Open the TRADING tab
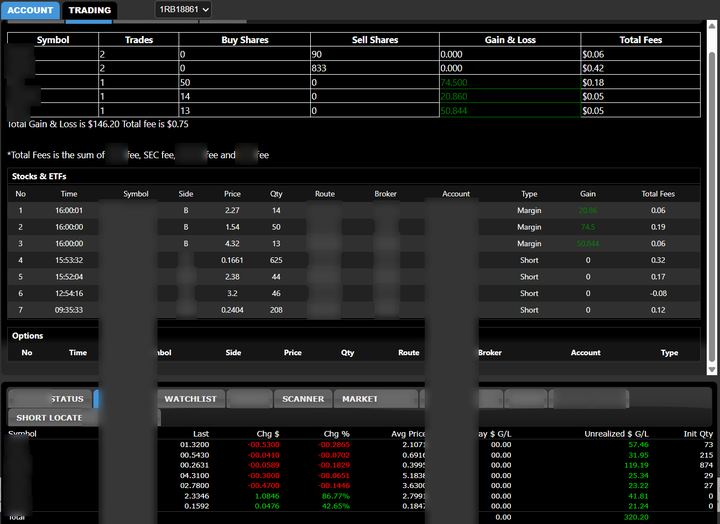 coord(90,10)
